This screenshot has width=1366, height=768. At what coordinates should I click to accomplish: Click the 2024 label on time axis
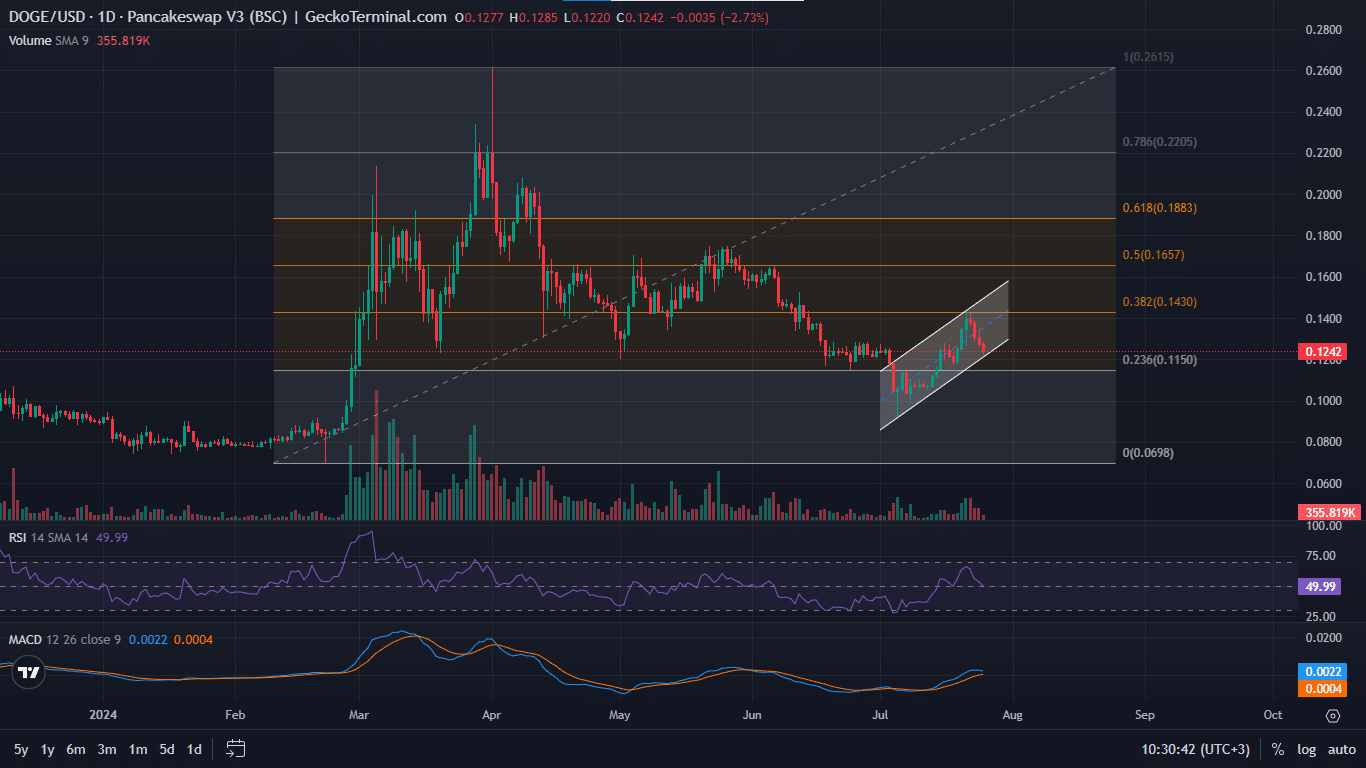(x=103, y=715)
